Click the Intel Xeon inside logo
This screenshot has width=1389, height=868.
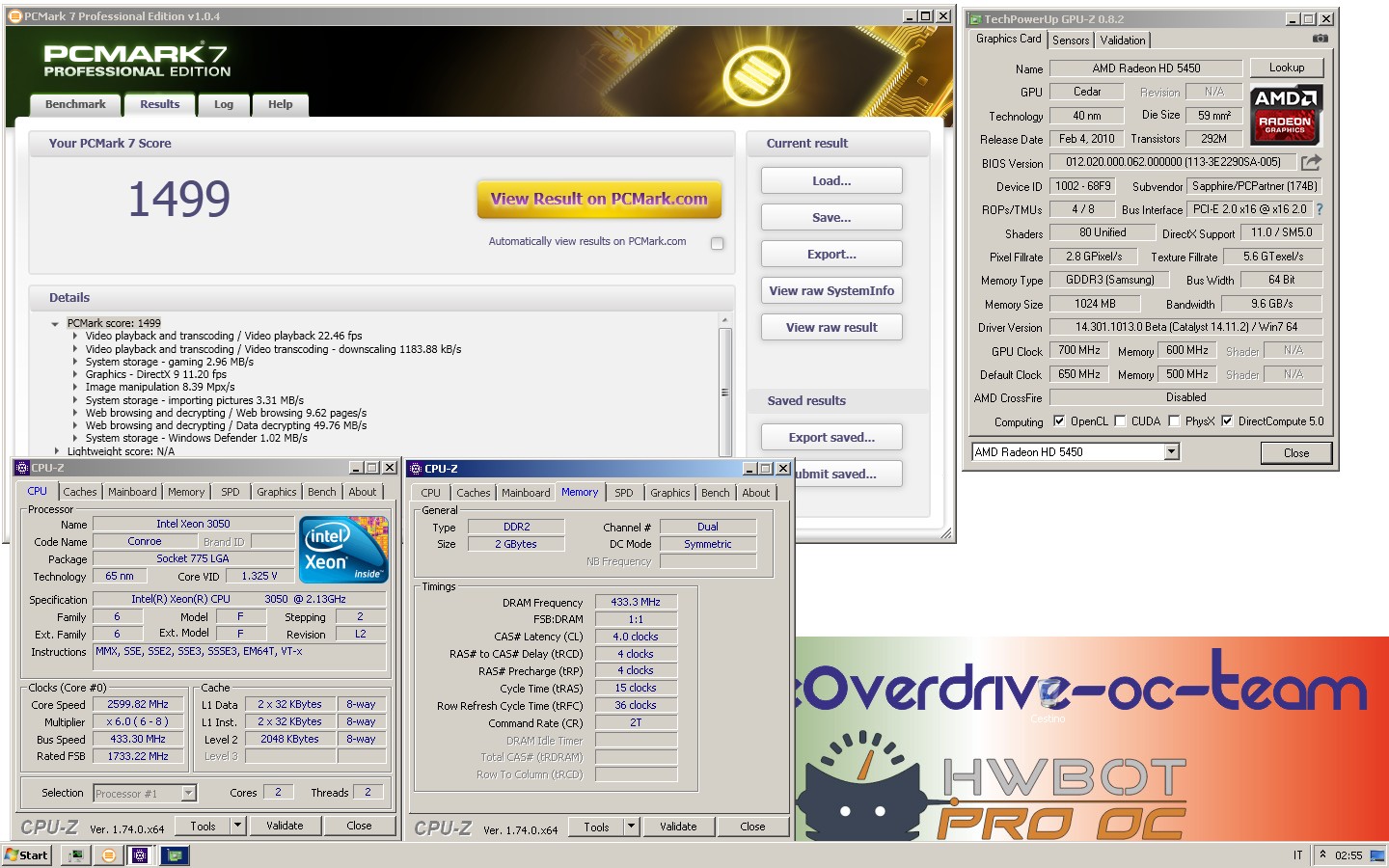(x=344, y=549)
